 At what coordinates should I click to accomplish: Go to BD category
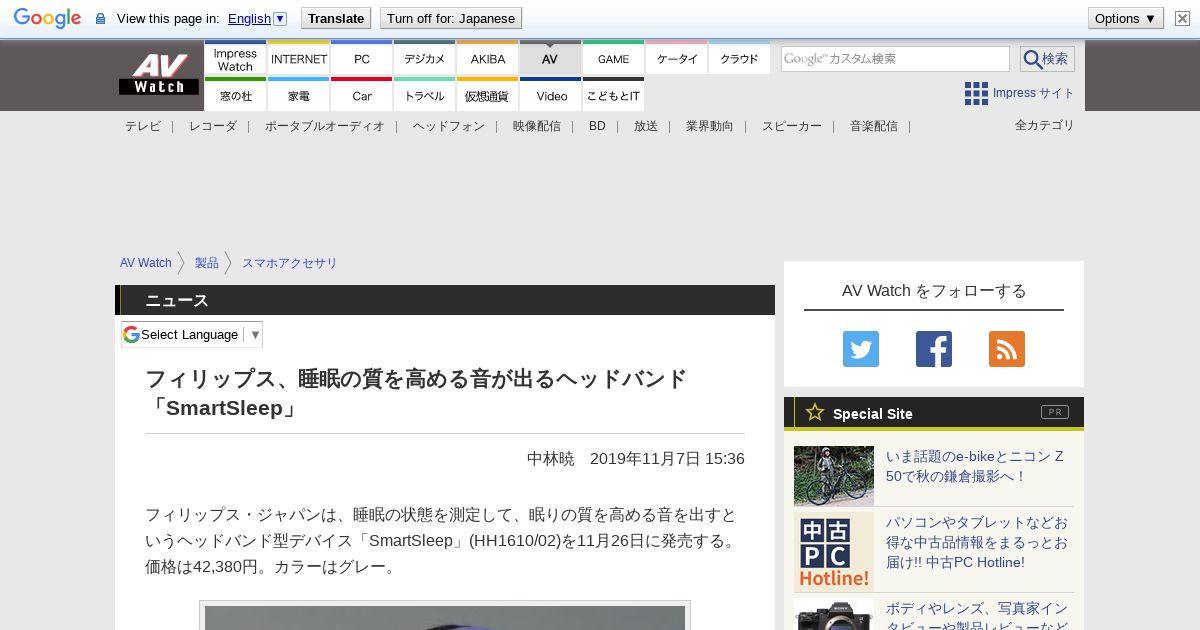pos(597,126)
